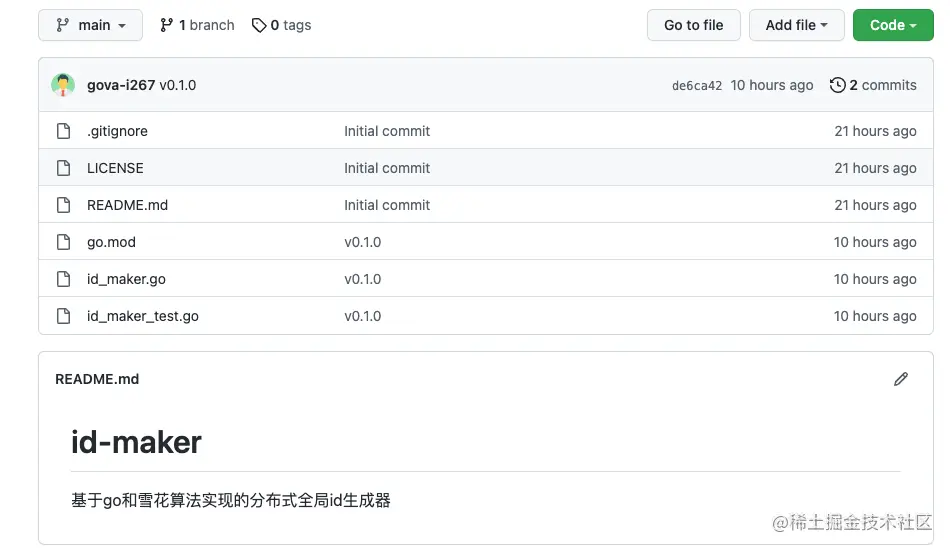
Task: Click the file icon for .gitignore
Action: (64, 131)
